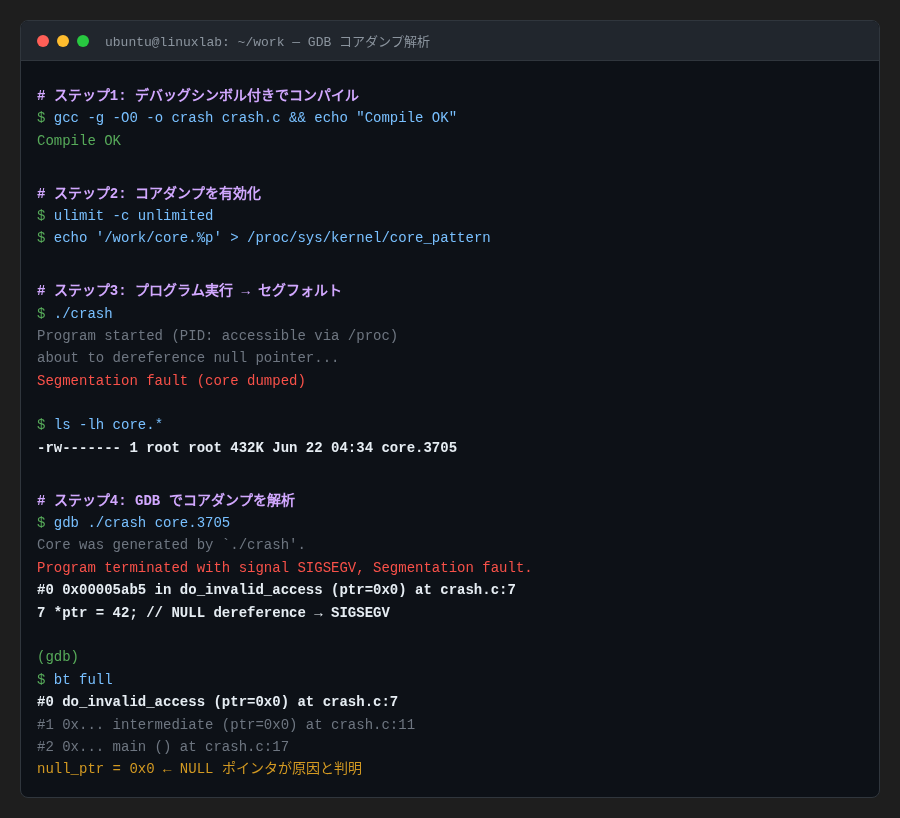
Task: Click the 'Segmentation fault (core dumped)' error
Action: pos(171,381)
